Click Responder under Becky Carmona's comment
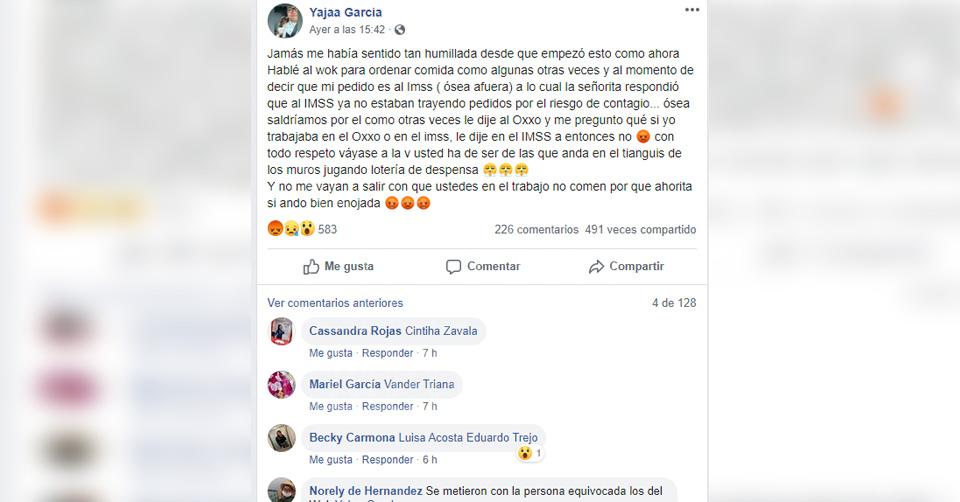 (x=388, y=459)
